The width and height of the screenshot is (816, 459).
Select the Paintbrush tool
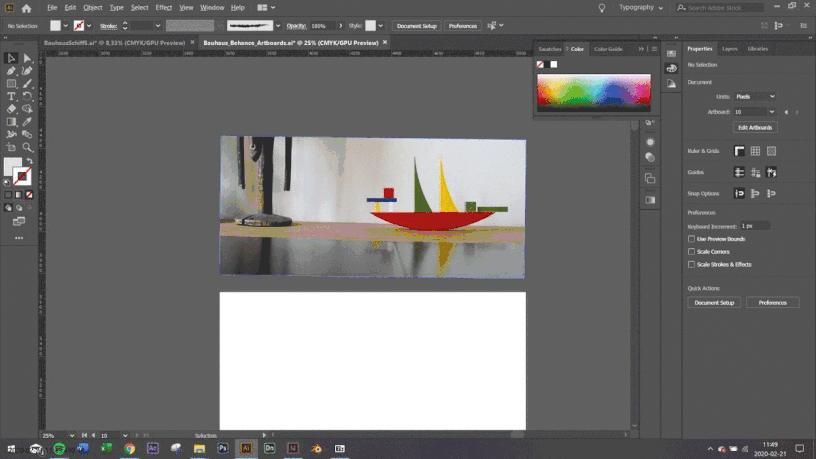pos(27,83)
